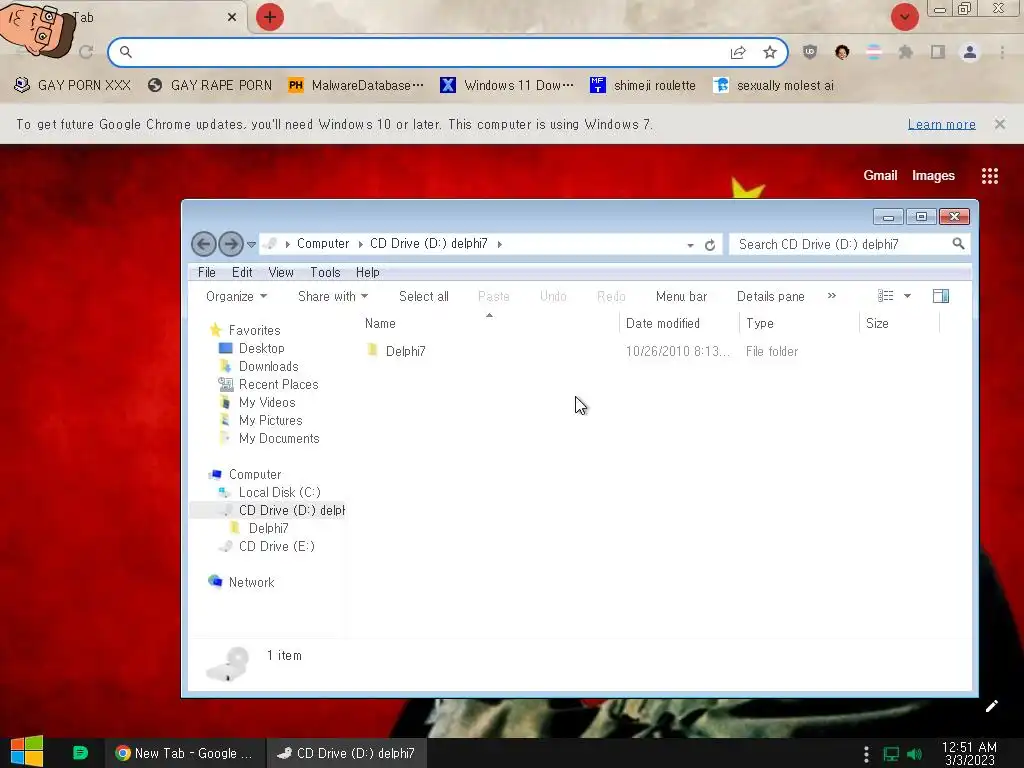1024x768 pixels.
Task: Open the Organize dropdown
Action: tap(236, 296)
